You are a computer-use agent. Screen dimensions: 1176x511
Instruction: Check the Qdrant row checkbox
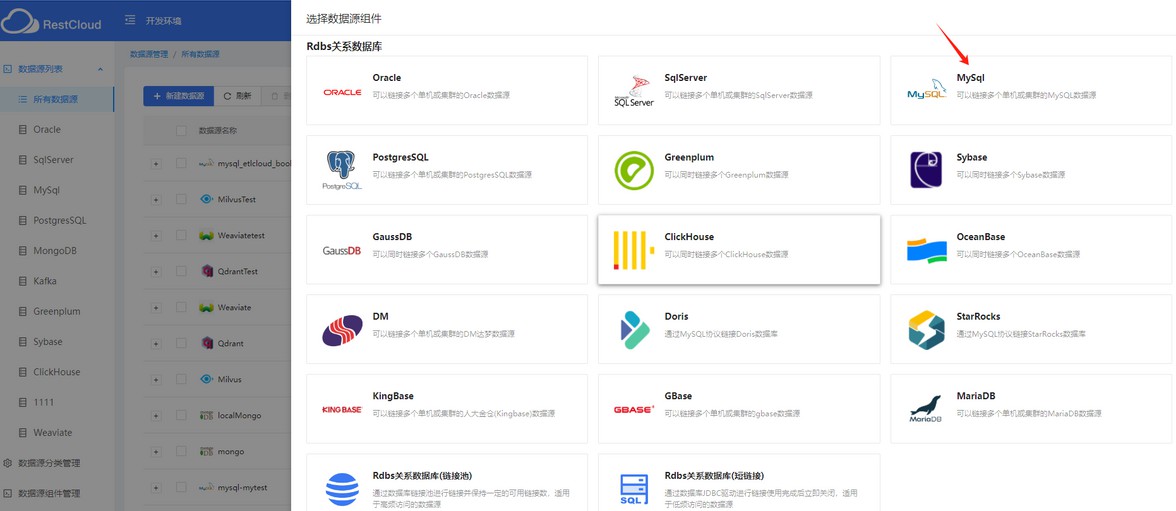181,343
